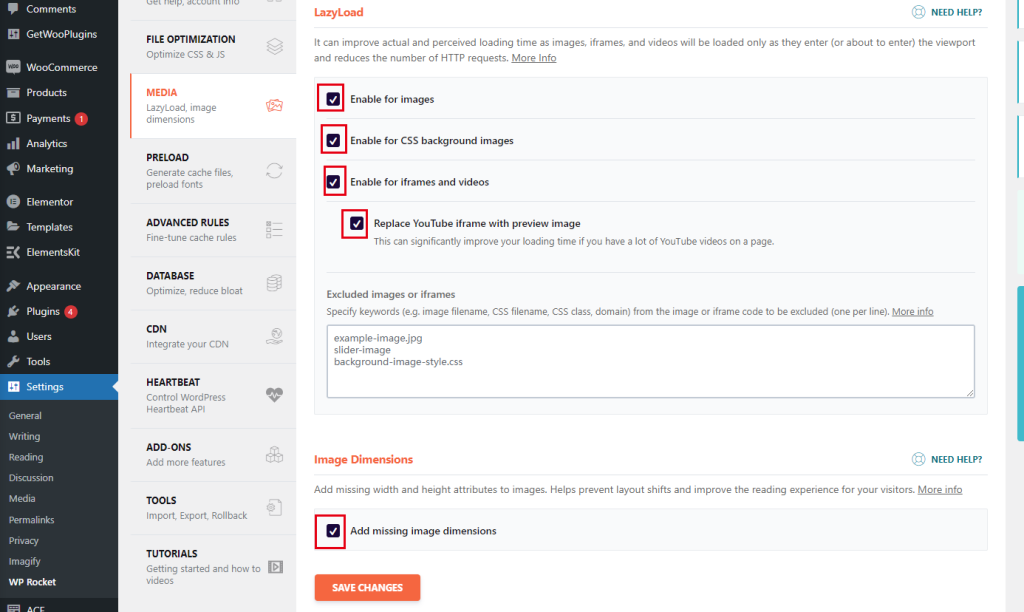
Task: Toggle Add missing image dimensions checkbox
Action: pos(333,531)
